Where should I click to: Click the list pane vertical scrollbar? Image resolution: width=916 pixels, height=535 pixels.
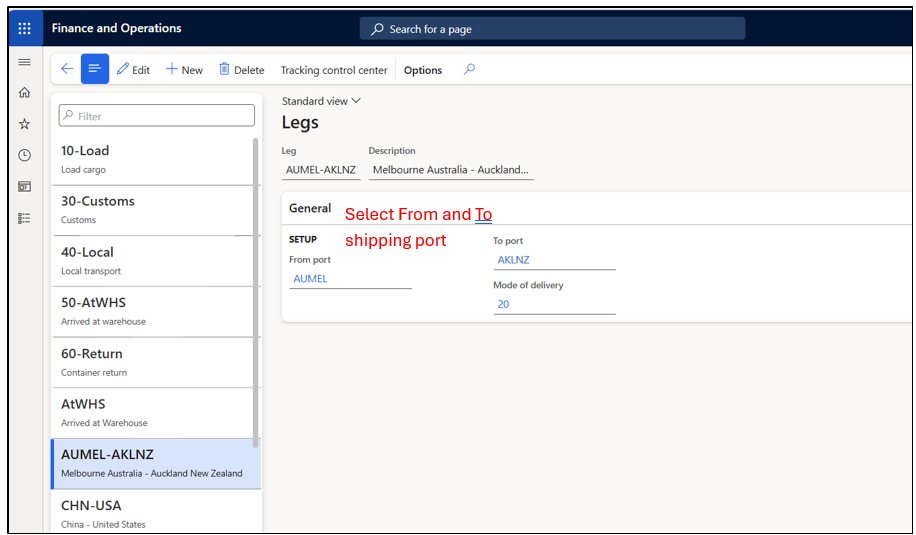coord(255,293)
